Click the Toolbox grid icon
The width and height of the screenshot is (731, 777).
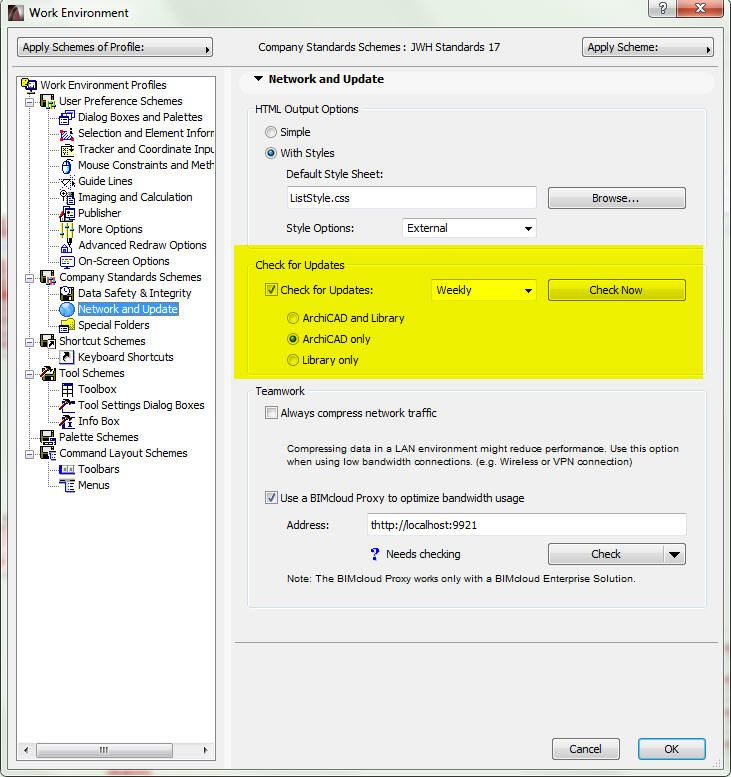(x=66, y=389)
